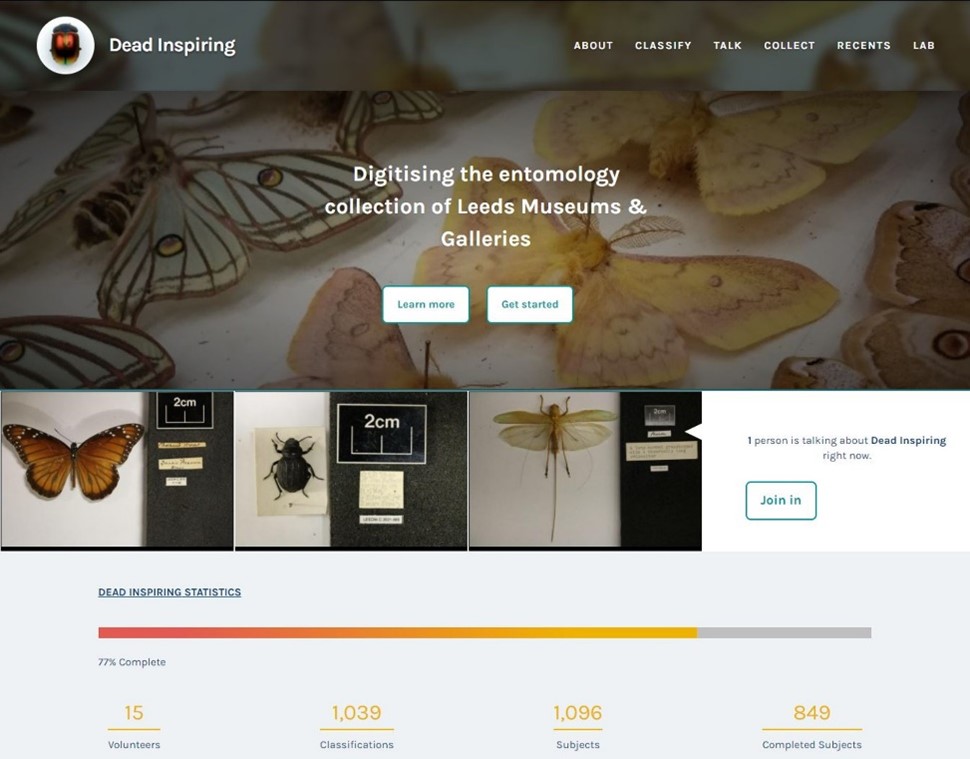970x759 pixels.
Task: Select the 1,096 Subjects statistic
Action: [x=578, y=727]
